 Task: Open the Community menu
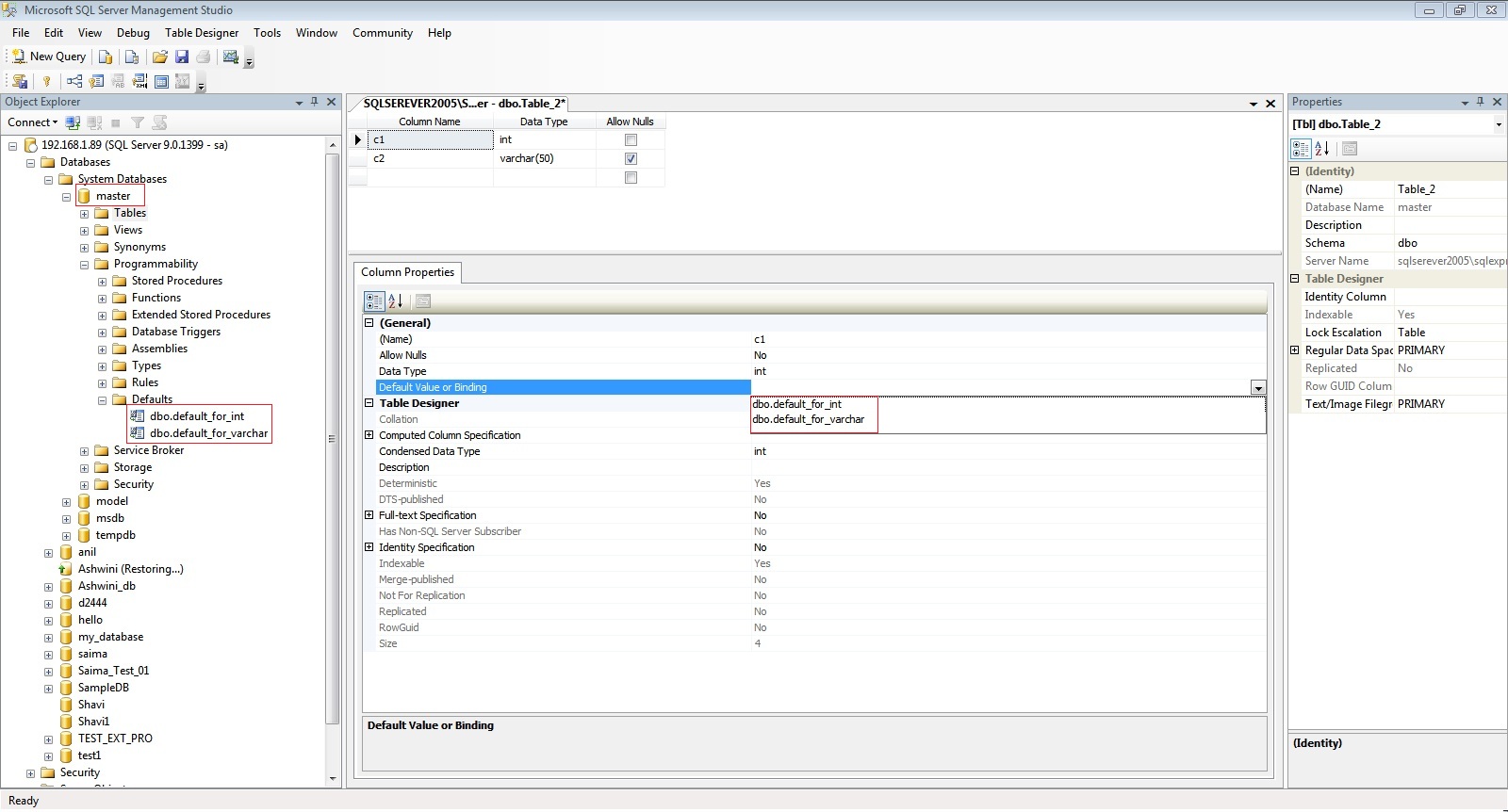(x=383, y=33)
